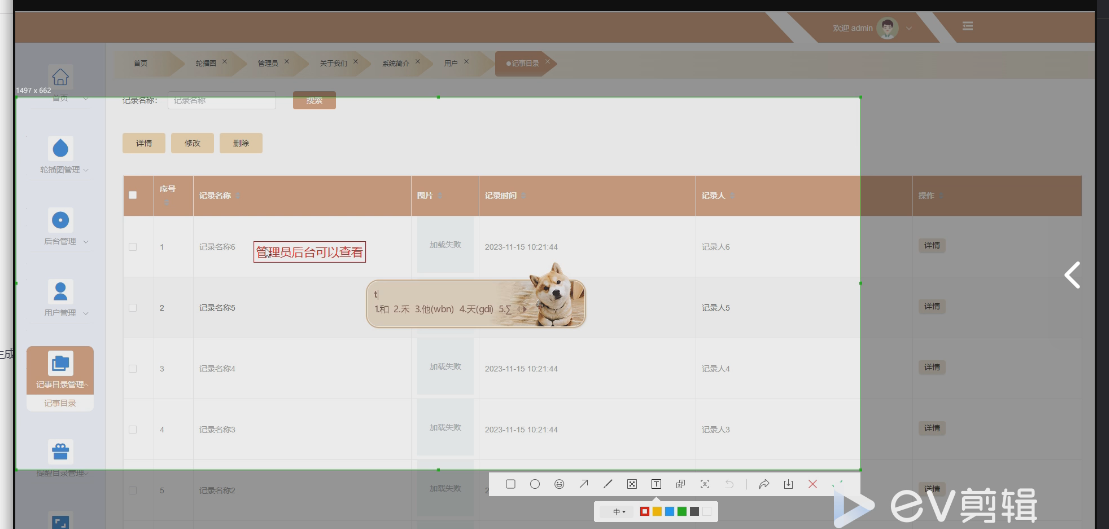Click the 用户管理 person icon
1109x529 pixels.
[x=61, y=291]
